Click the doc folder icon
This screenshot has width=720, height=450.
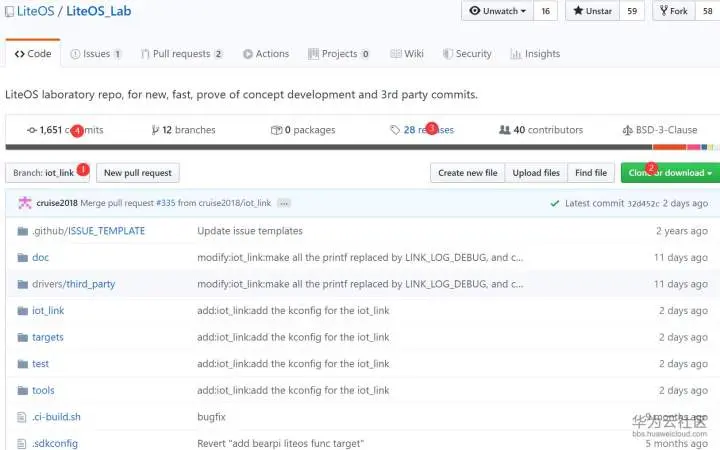coord(22,258)
